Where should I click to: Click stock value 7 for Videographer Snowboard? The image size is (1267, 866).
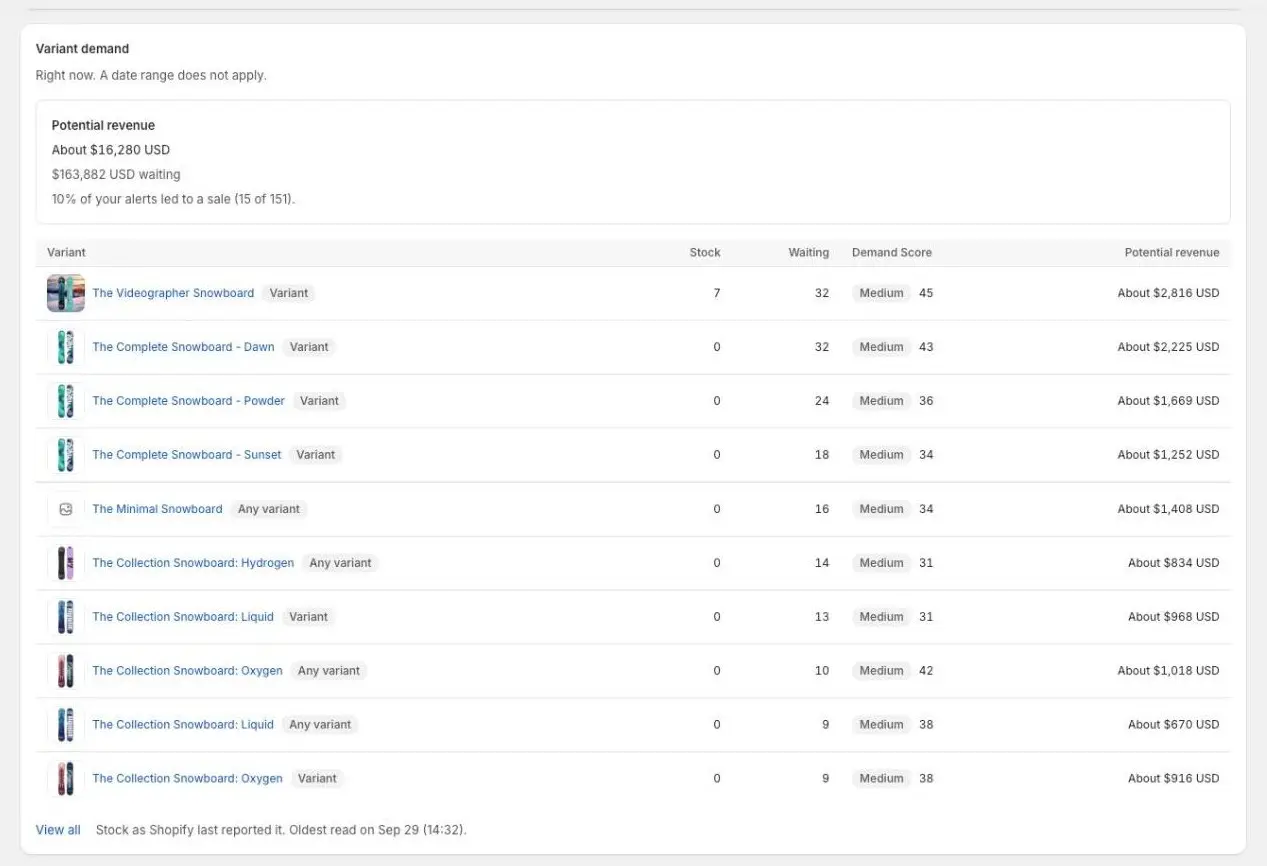[717, 293]
